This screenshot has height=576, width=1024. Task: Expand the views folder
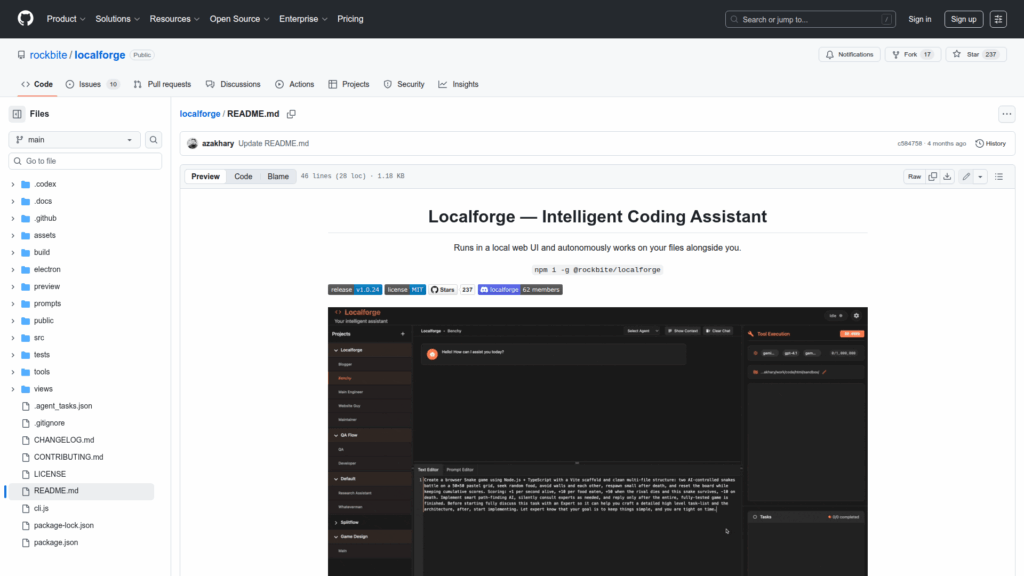(13, 389)
